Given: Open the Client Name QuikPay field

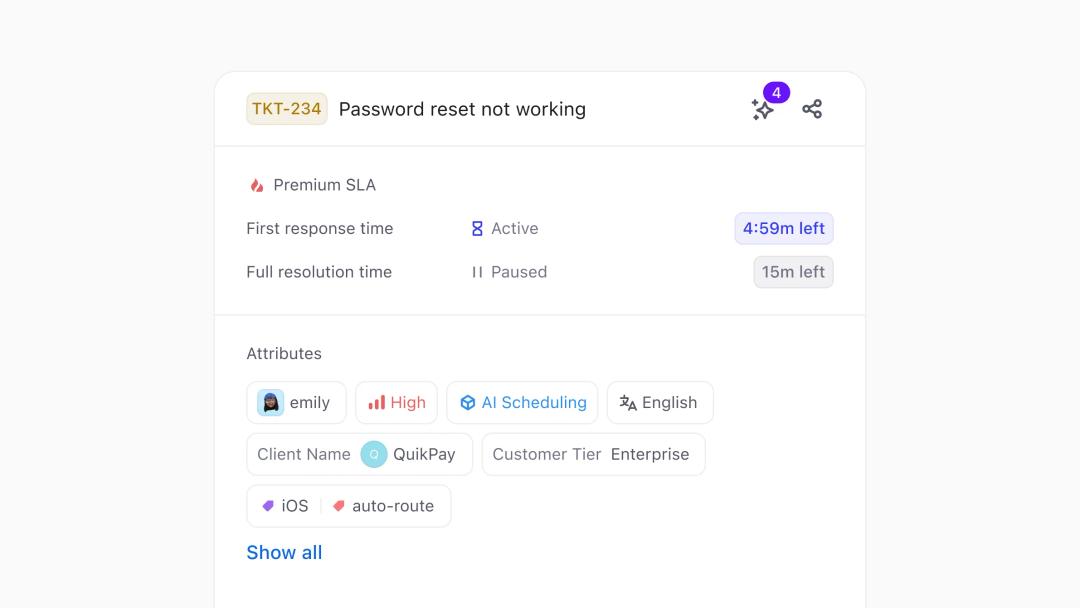Looking at the screenshot, I should 359,454.
